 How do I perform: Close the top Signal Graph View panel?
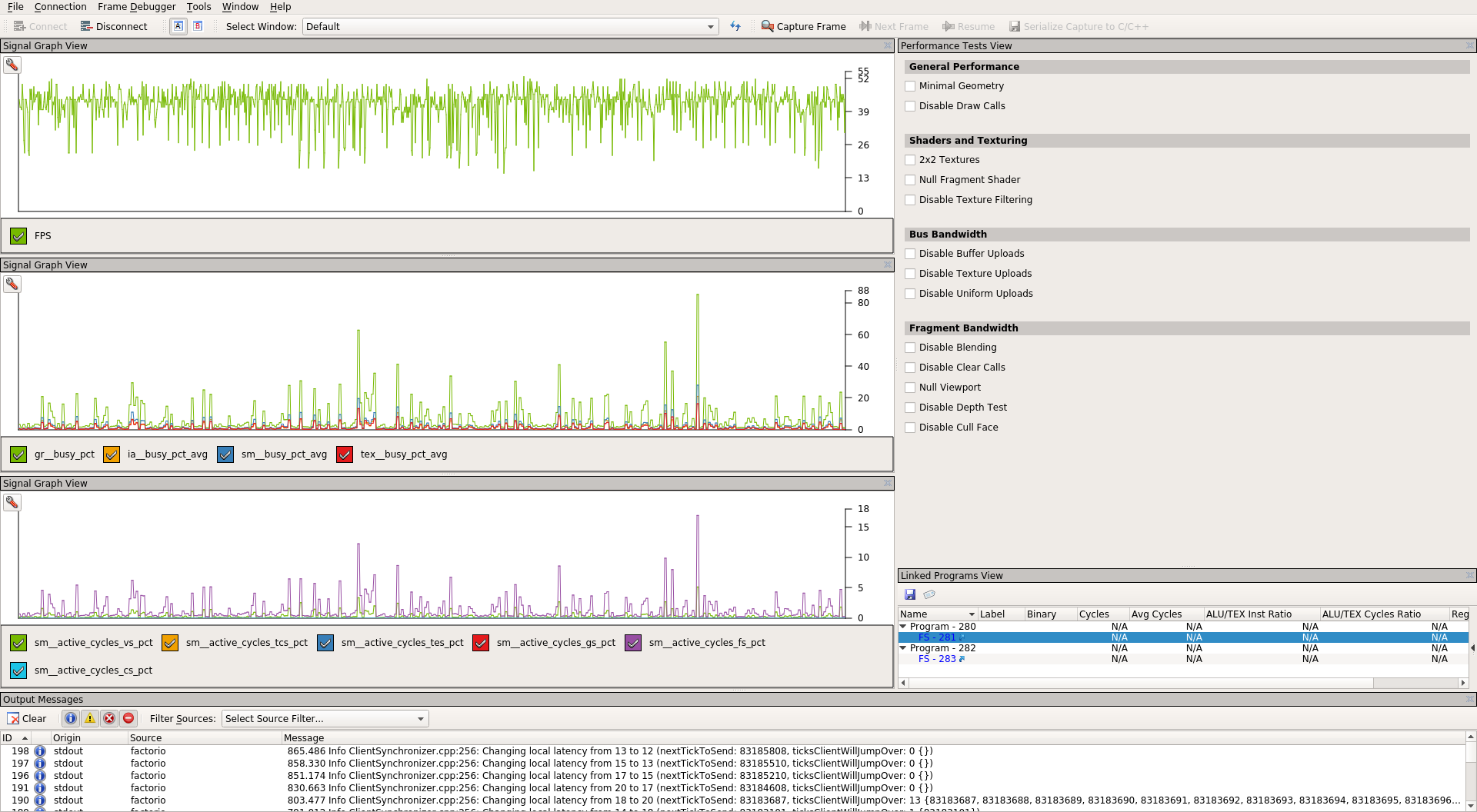tap(888, 46)
